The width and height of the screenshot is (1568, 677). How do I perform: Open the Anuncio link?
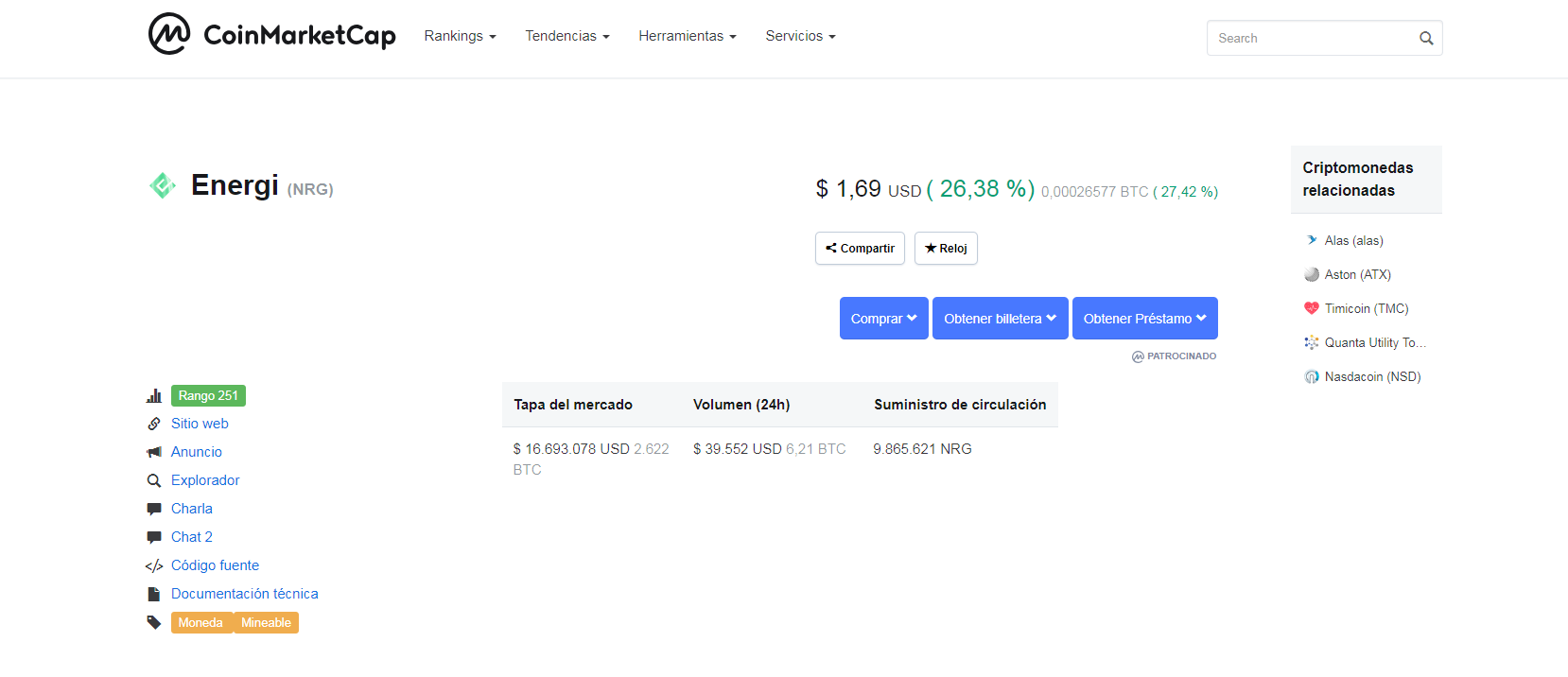(x=197, y=452)
